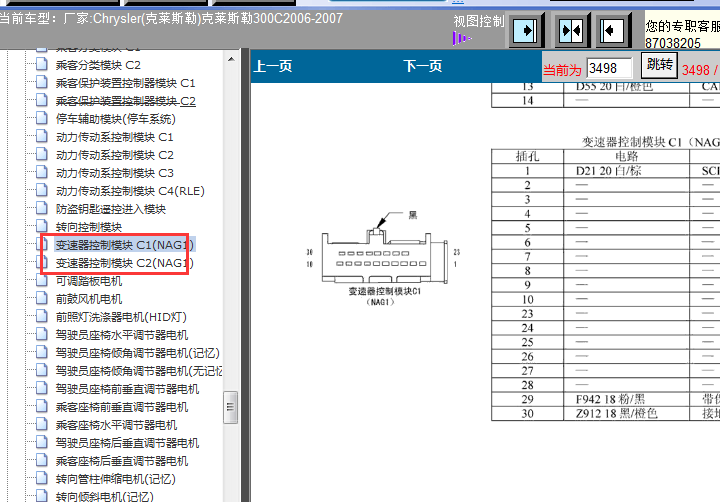The image size is (720, 502).
Task: Click document icon beside 可调踏板电机
Action: (x=41, y=280)
